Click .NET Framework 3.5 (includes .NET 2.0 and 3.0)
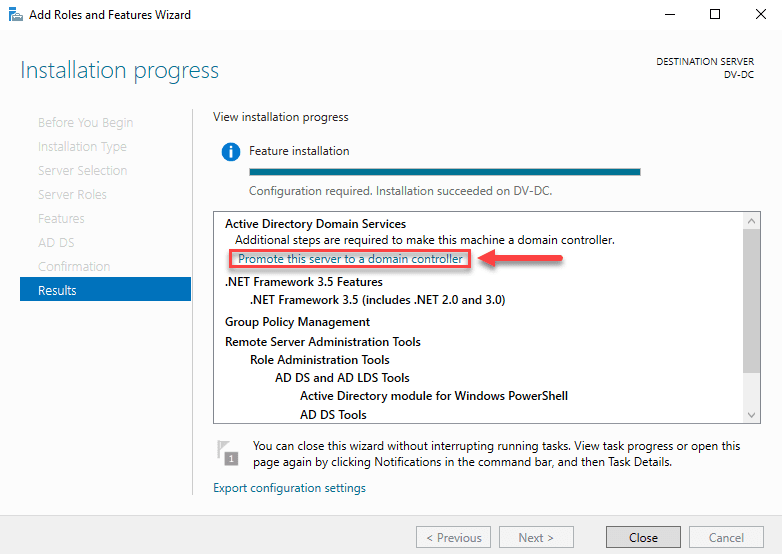 coord(378,300)
